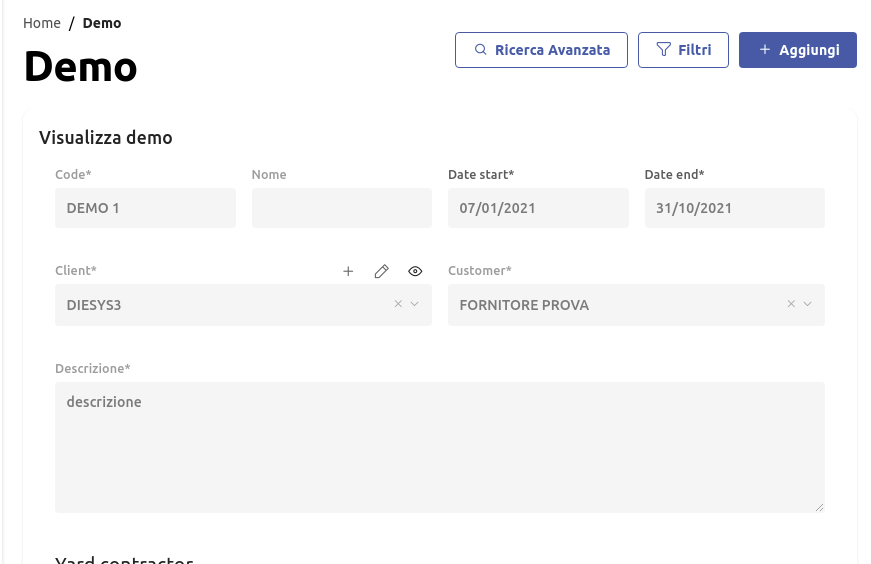Click the magnifier icon in Ricerca Avanzata
The height and width of the screenshot is (564, 871).
480,50
